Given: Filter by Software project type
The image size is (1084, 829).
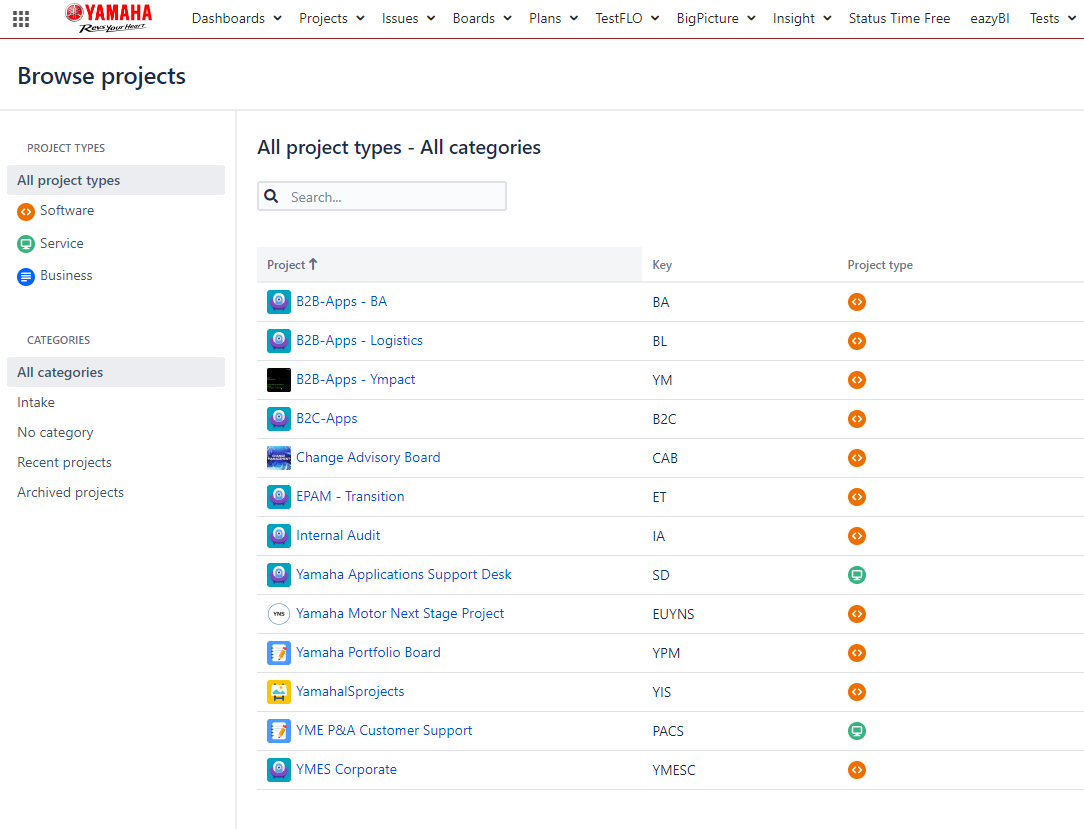Looking at the screenshot, I should pyautogui.click(x=67, y=211).
